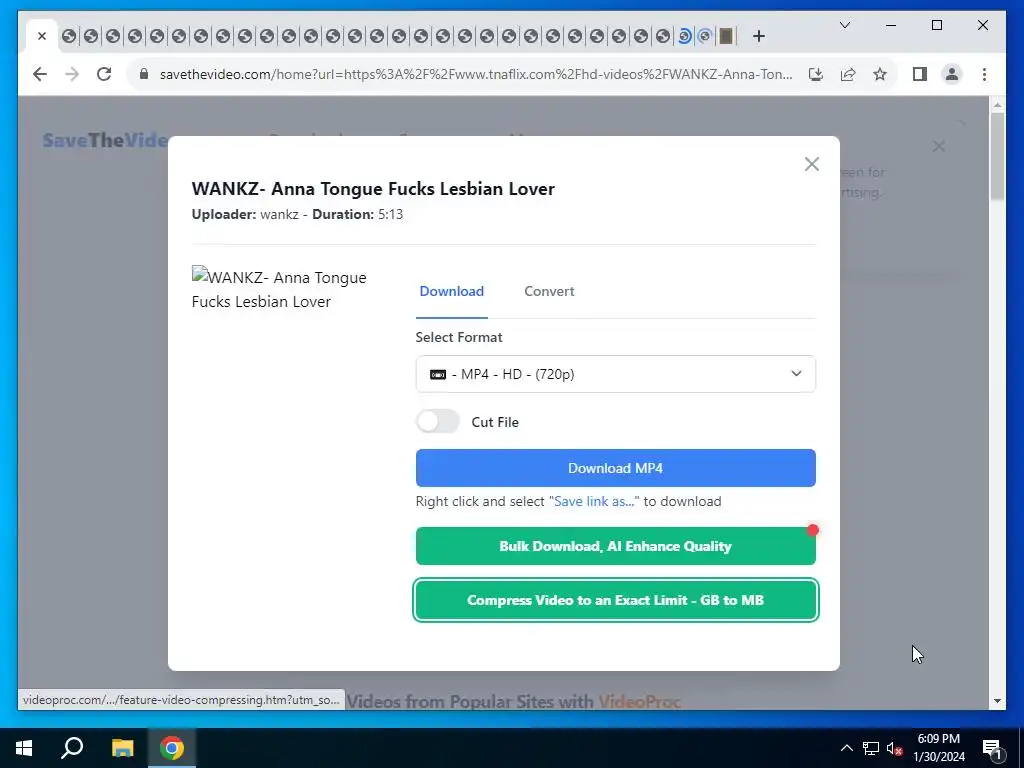Viewport: 1024px width, 768px height.
Task: Click the address bar URL
Action: pyautogui.click(x=475, y=74)
